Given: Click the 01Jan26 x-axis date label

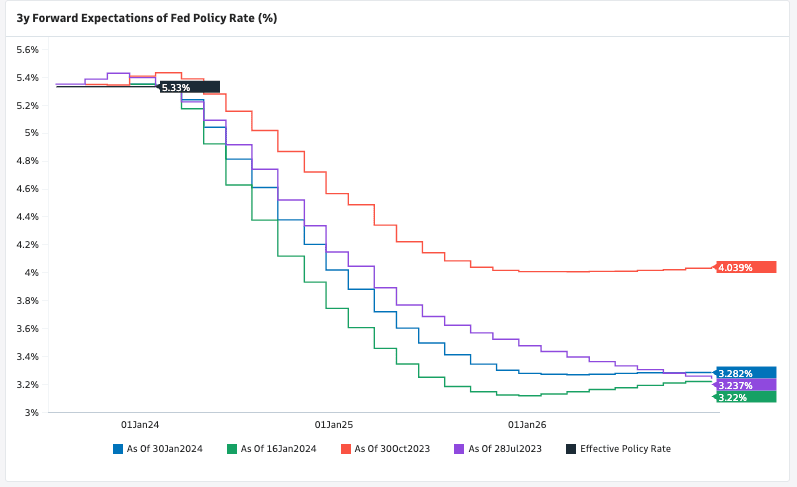Looking at the screenshot, I should point(527,424).
